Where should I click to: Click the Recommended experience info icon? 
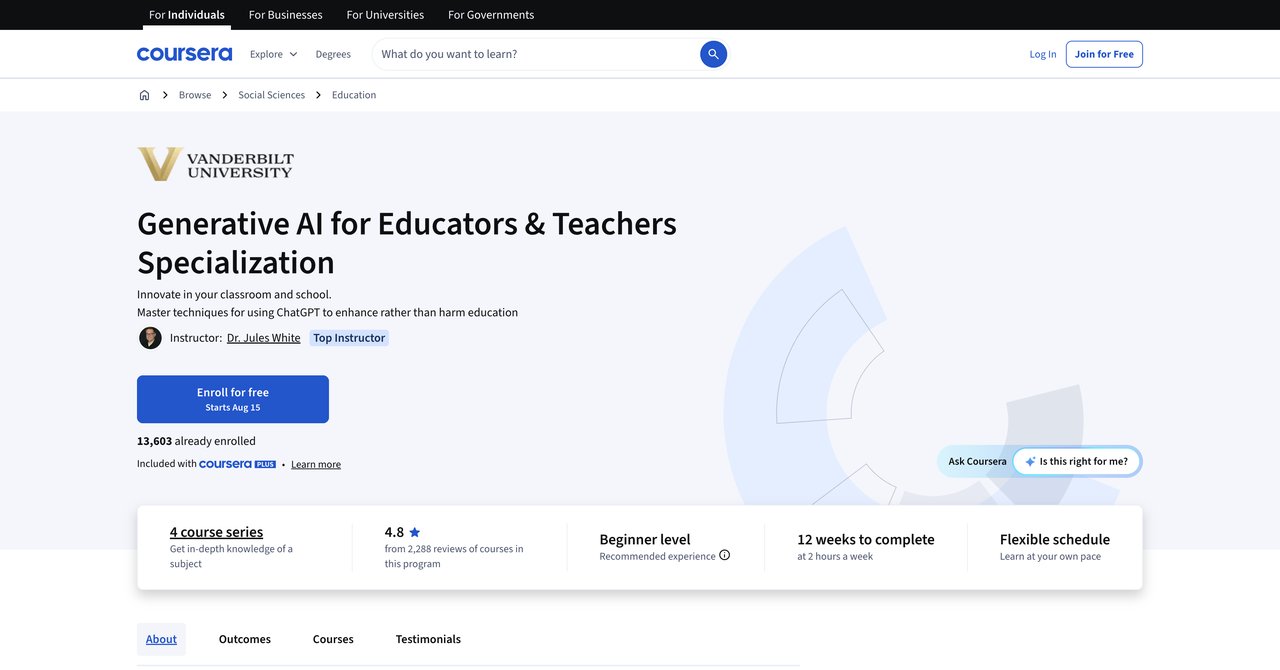coord(725,555)
